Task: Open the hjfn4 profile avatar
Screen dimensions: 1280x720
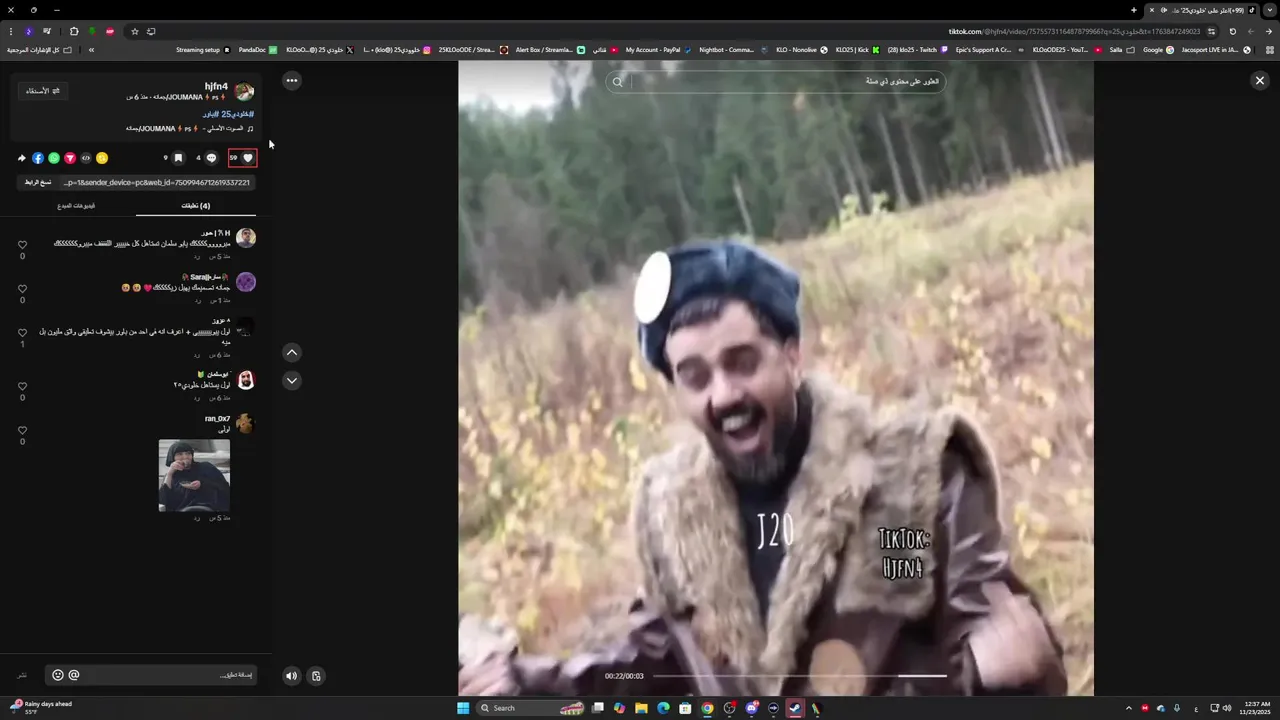Action: pos(244,92)
